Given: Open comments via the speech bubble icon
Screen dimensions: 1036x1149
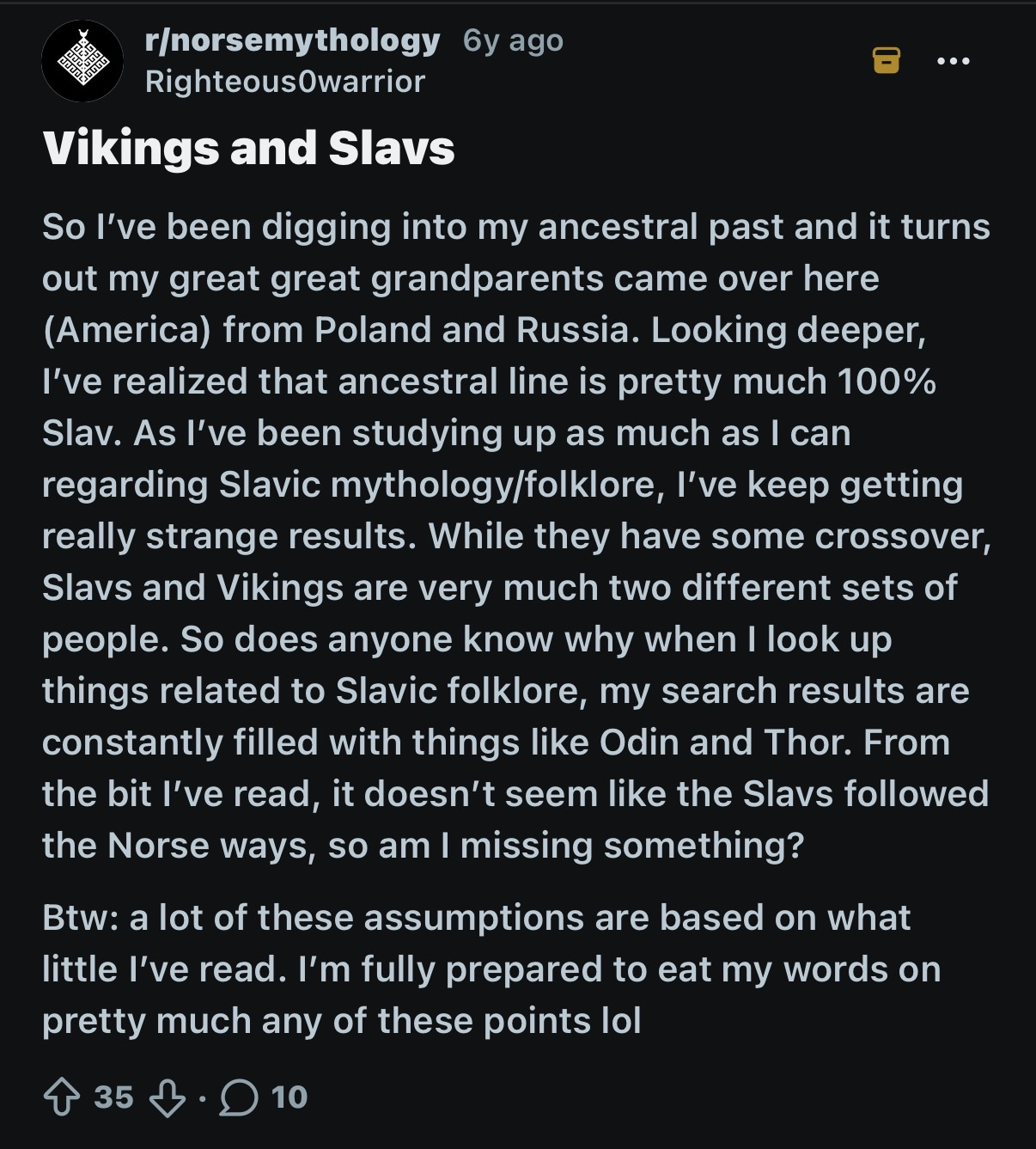Looking at the screenshot, I should [x=239, y=1097].
